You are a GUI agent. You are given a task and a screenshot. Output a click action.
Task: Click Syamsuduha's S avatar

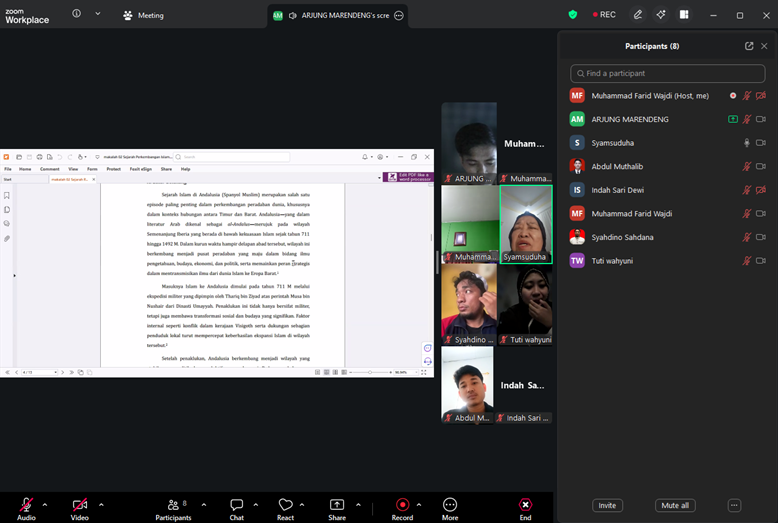(x=577, y=143)
